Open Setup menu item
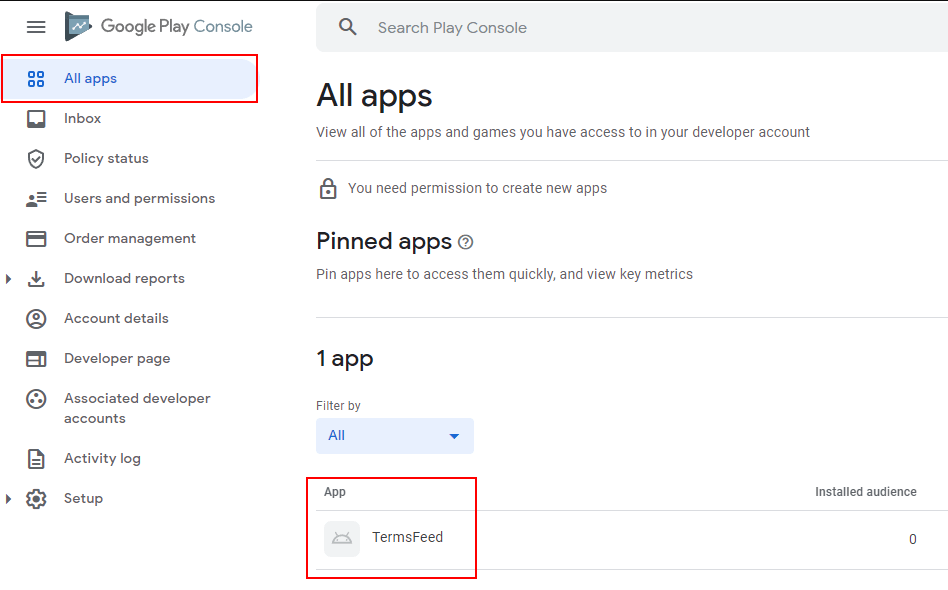 pos(83,499)
